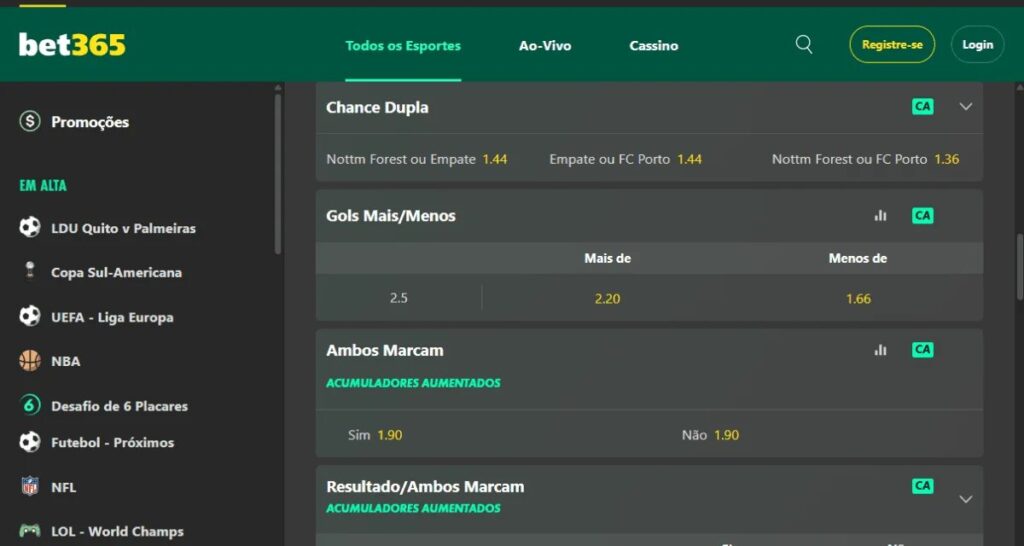1024x546 pixels.
Task: Open the Cassino tab
Action: 654,46
